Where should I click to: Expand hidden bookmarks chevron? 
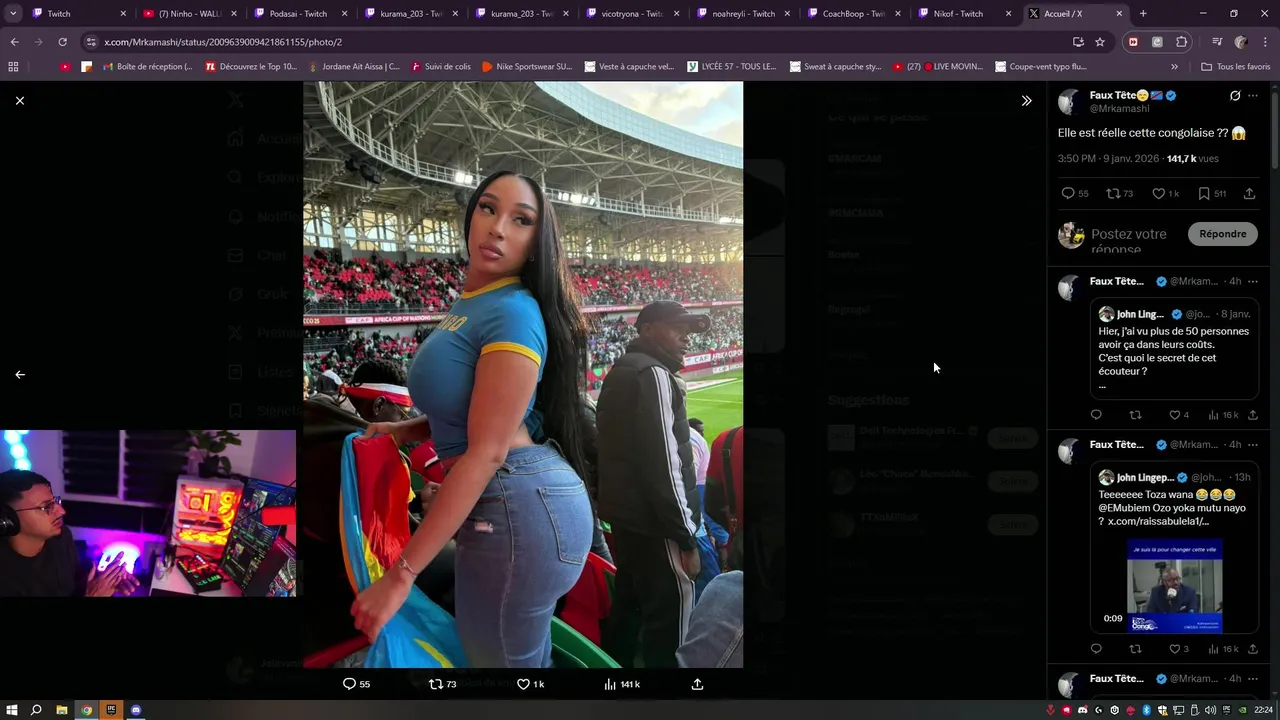pyautogui.click(x=1174, y=67)
